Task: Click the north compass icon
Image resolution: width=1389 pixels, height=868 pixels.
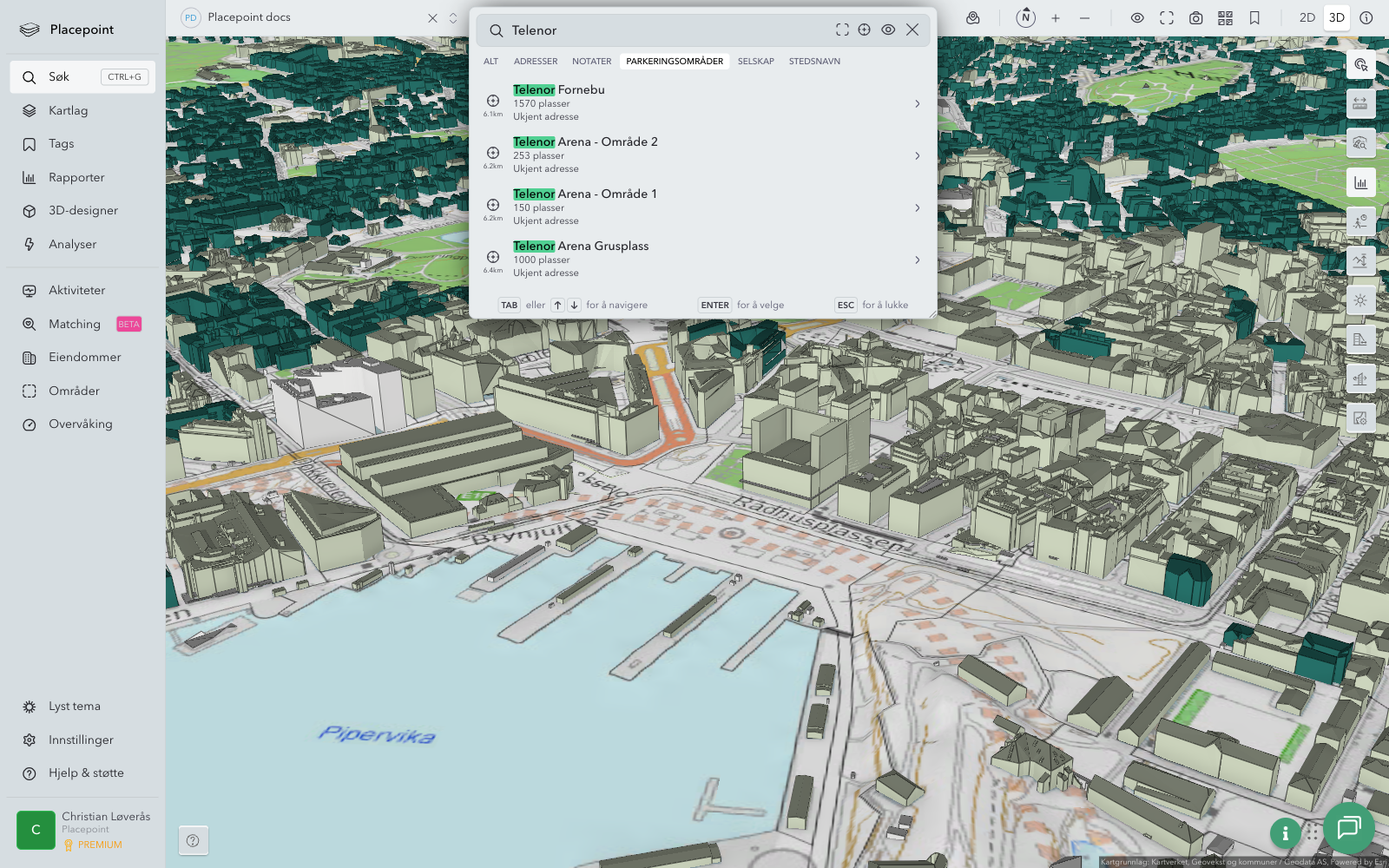Action: coord(1025,17)
